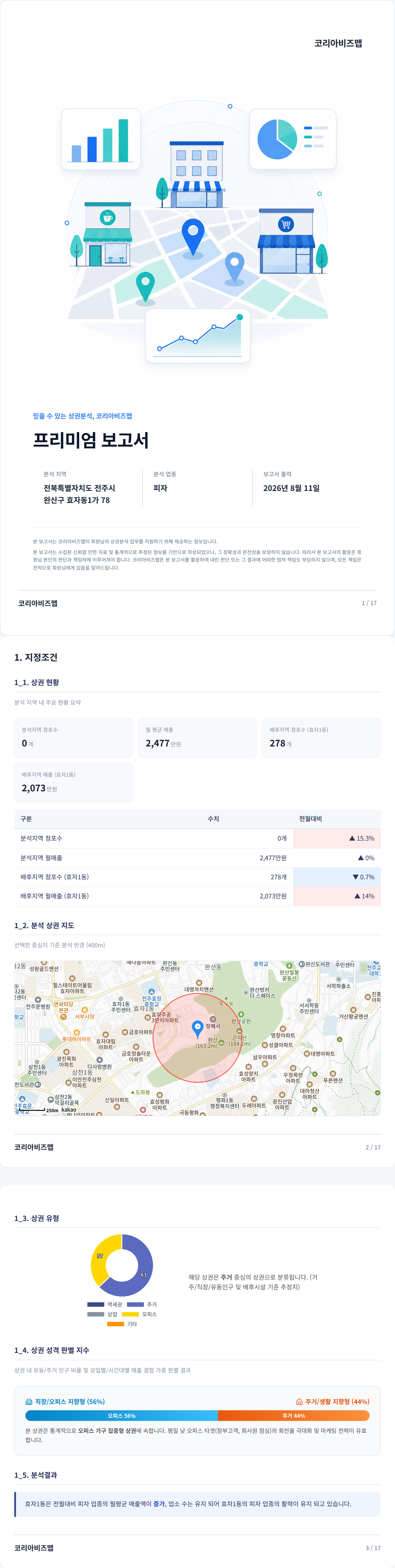Click the 다사랑병원 label on the map
The image size is (395, 1568).
click(x=99, y=1066)
